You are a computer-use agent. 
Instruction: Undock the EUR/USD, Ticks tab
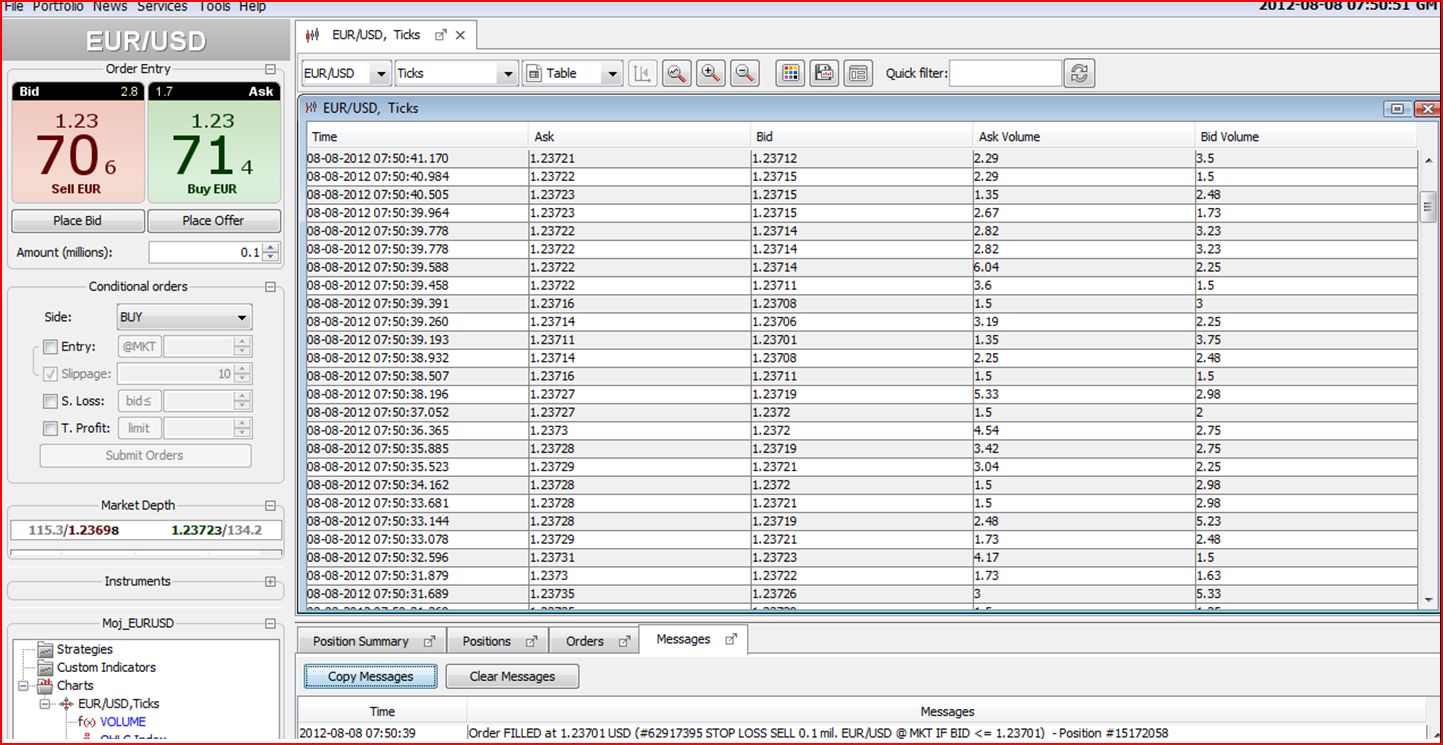[440, 35]
